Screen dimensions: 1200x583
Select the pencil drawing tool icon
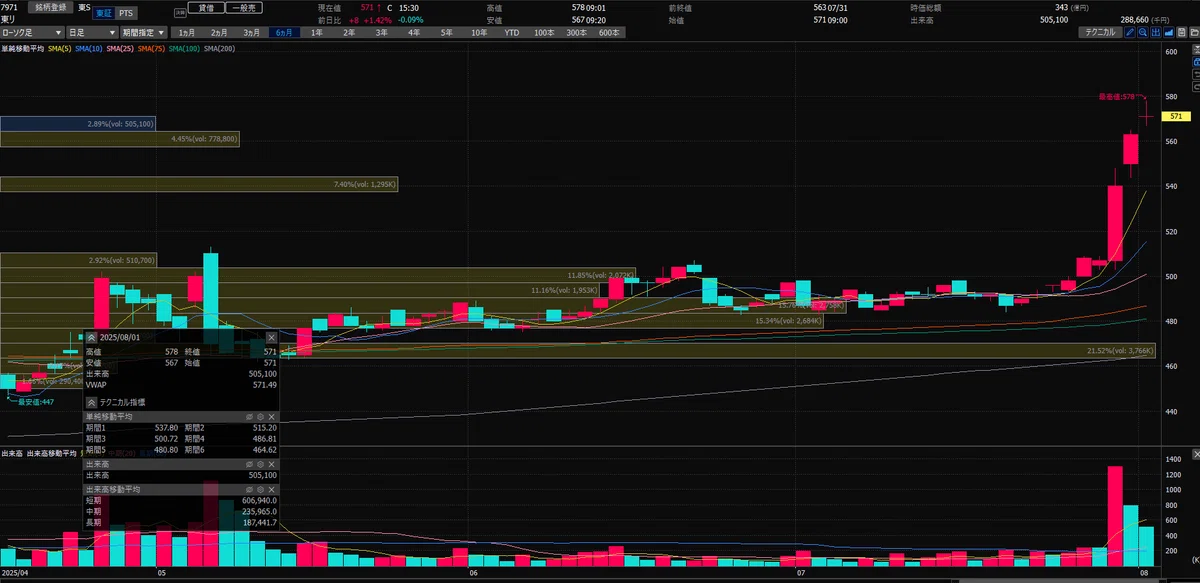1130,32
